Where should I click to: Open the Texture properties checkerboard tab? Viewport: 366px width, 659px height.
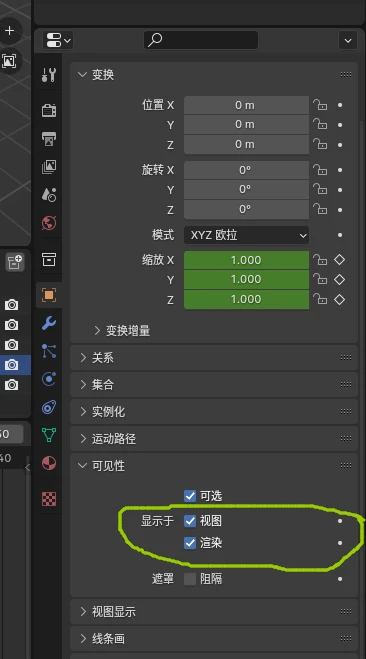49,499
